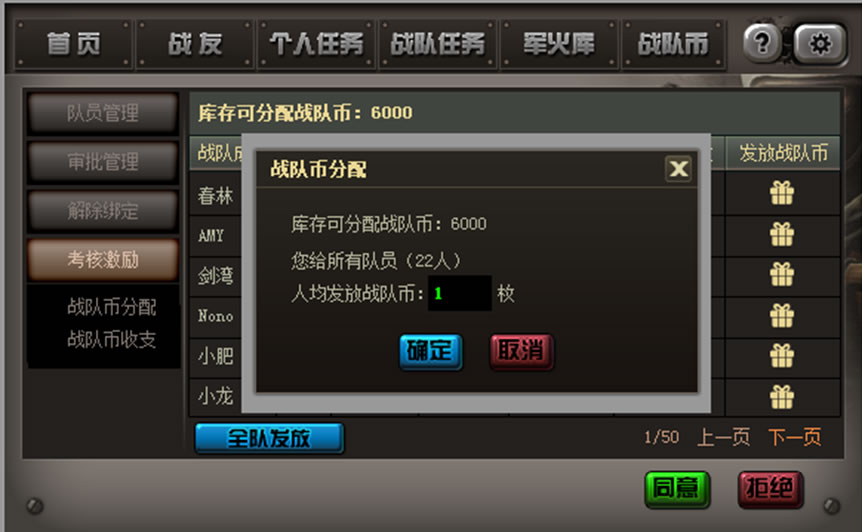Confirm allocation with the 确定 button

pos(430,351)
